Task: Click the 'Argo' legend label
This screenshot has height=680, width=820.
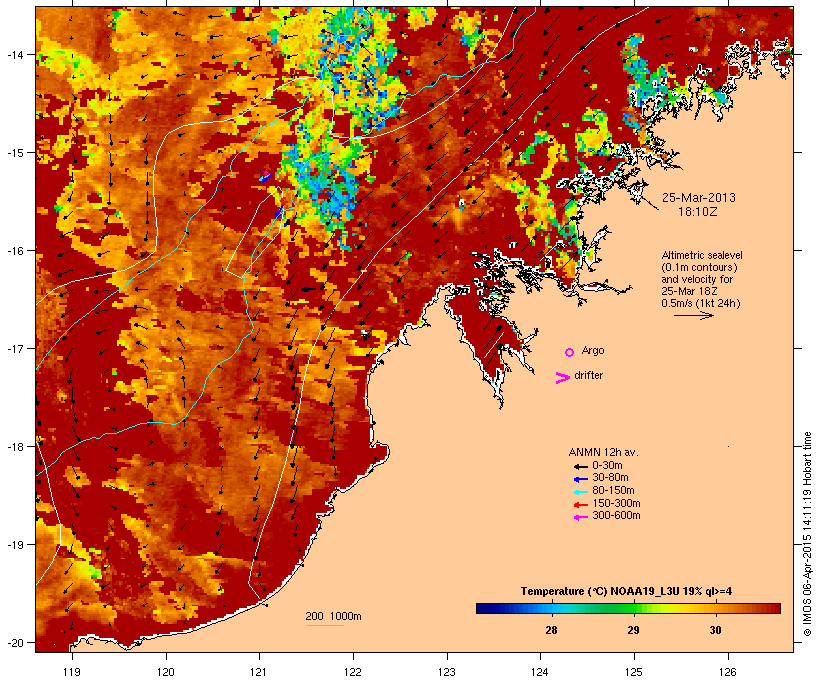Action: 593,350
